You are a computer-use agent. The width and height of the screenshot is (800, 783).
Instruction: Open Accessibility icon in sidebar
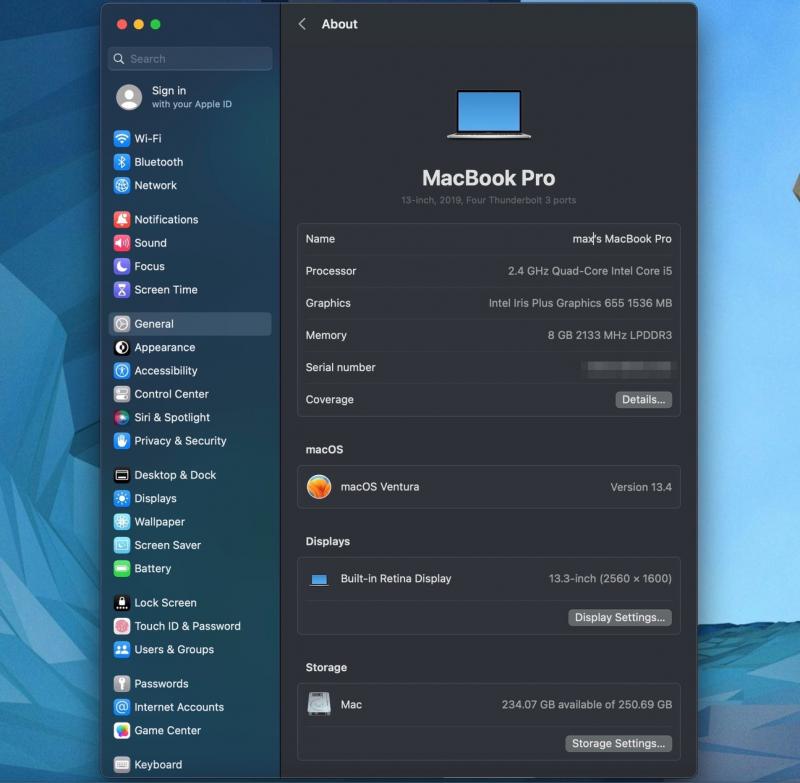(121, 371)
